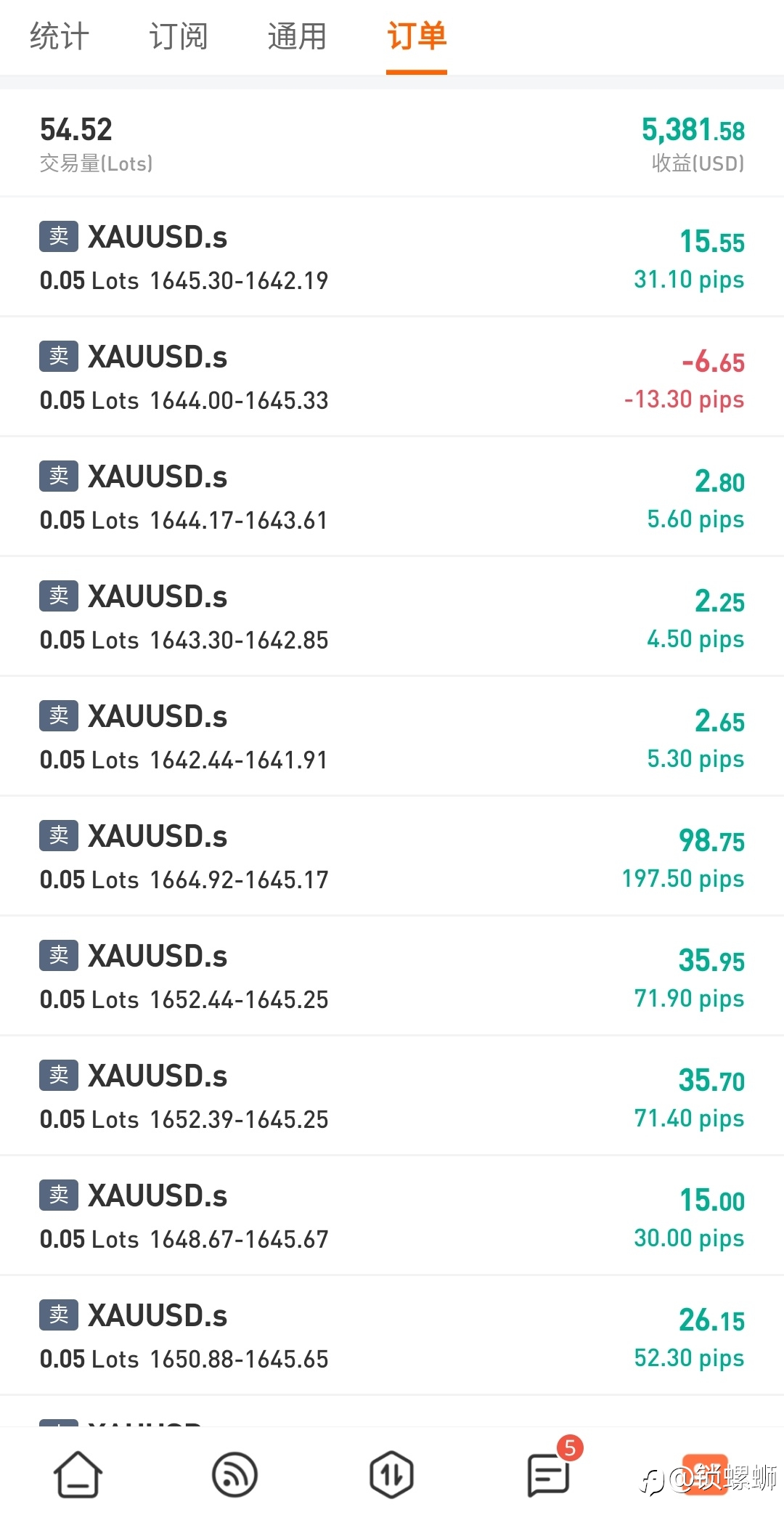The height and width of the screenshot is (1523, 784).
Task: Tap the sell badge on the 15.55 profit order
Action: [59, 237]
